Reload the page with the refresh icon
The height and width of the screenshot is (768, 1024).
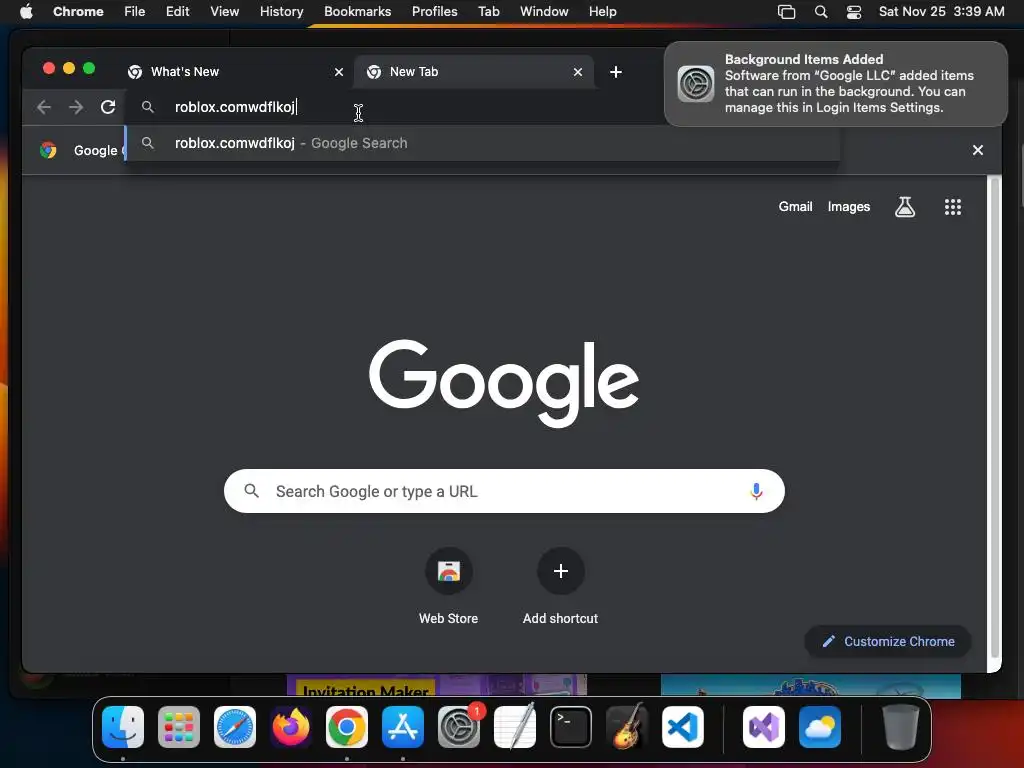pyautogui.click(x=108, y=107)
